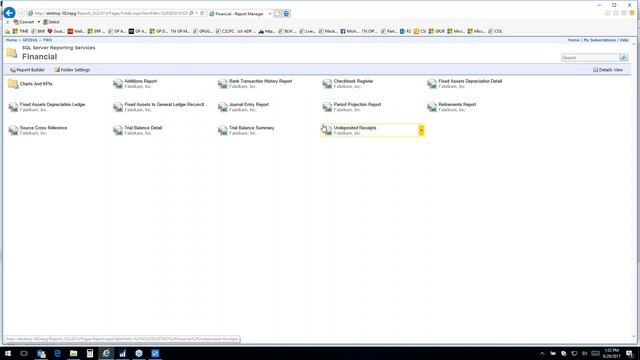Open the Journal Entry Report
Screen dimensions: 640x360
tap(249, 104)
